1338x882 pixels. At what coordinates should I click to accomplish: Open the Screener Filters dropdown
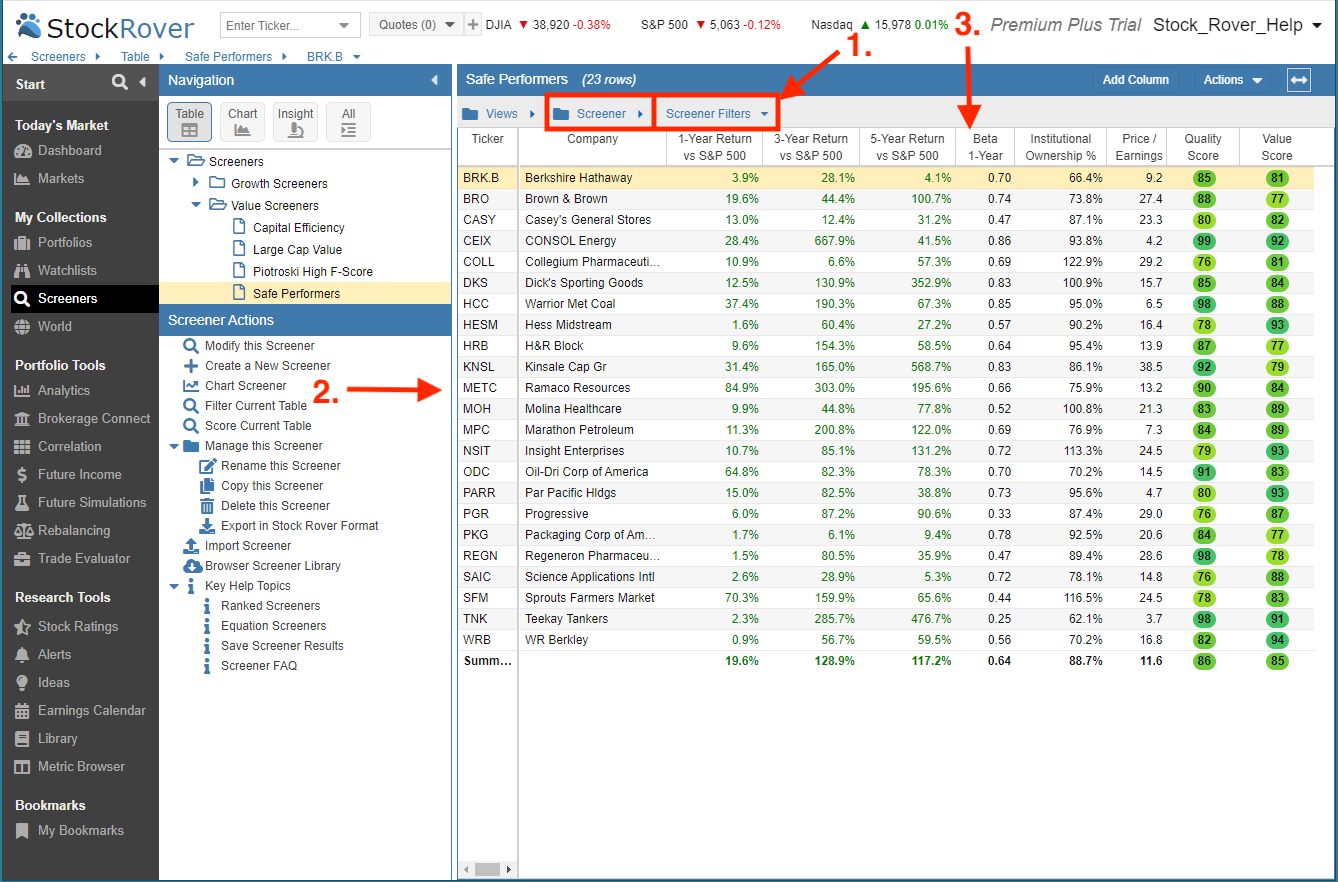click(717, 114)
